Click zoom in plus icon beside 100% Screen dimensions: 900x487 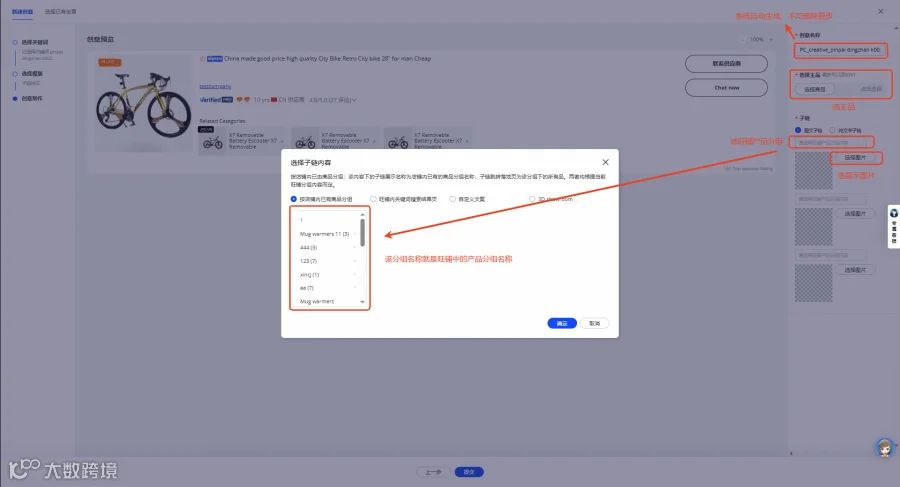click(771, 40)
